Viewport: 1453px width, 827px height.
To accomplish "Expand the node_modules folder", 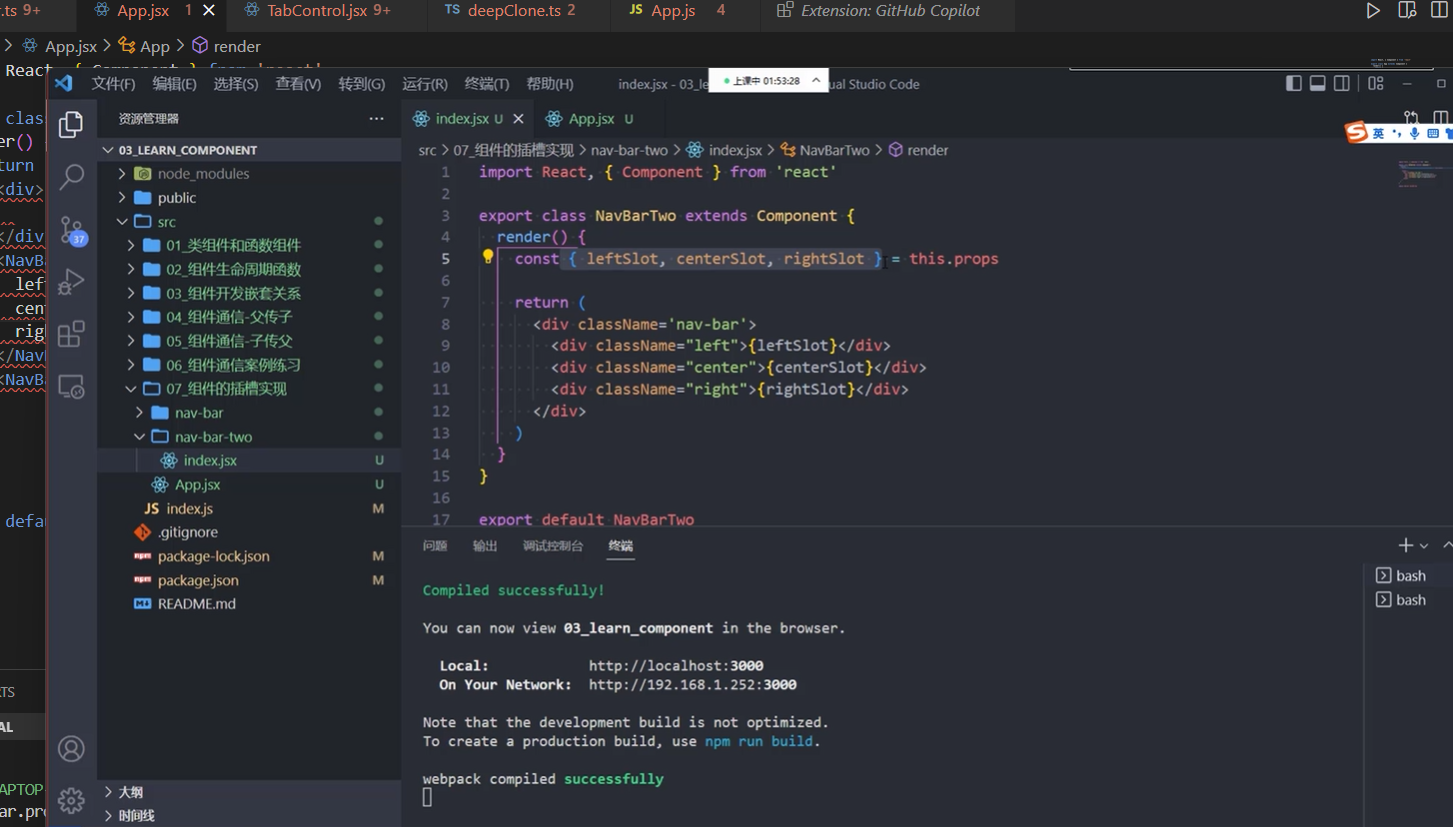I will point(203,174).
